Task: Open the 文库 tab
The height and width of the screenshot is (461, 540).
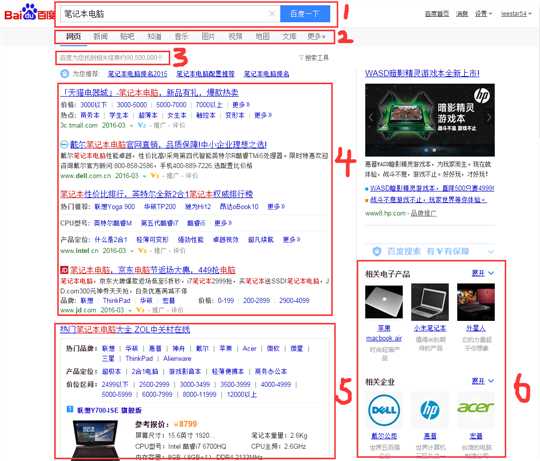Action: (x=289, y=36)
